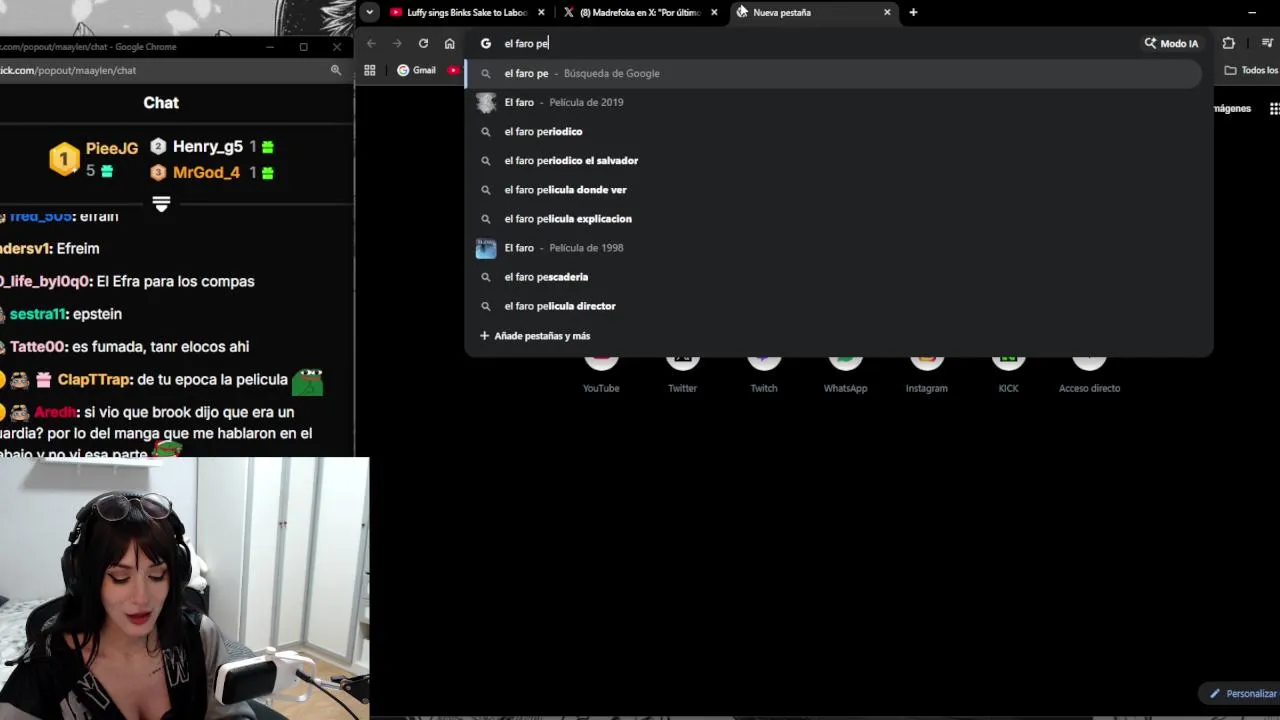
Task: Click the Personalizar button
Action: (1241, 693)
